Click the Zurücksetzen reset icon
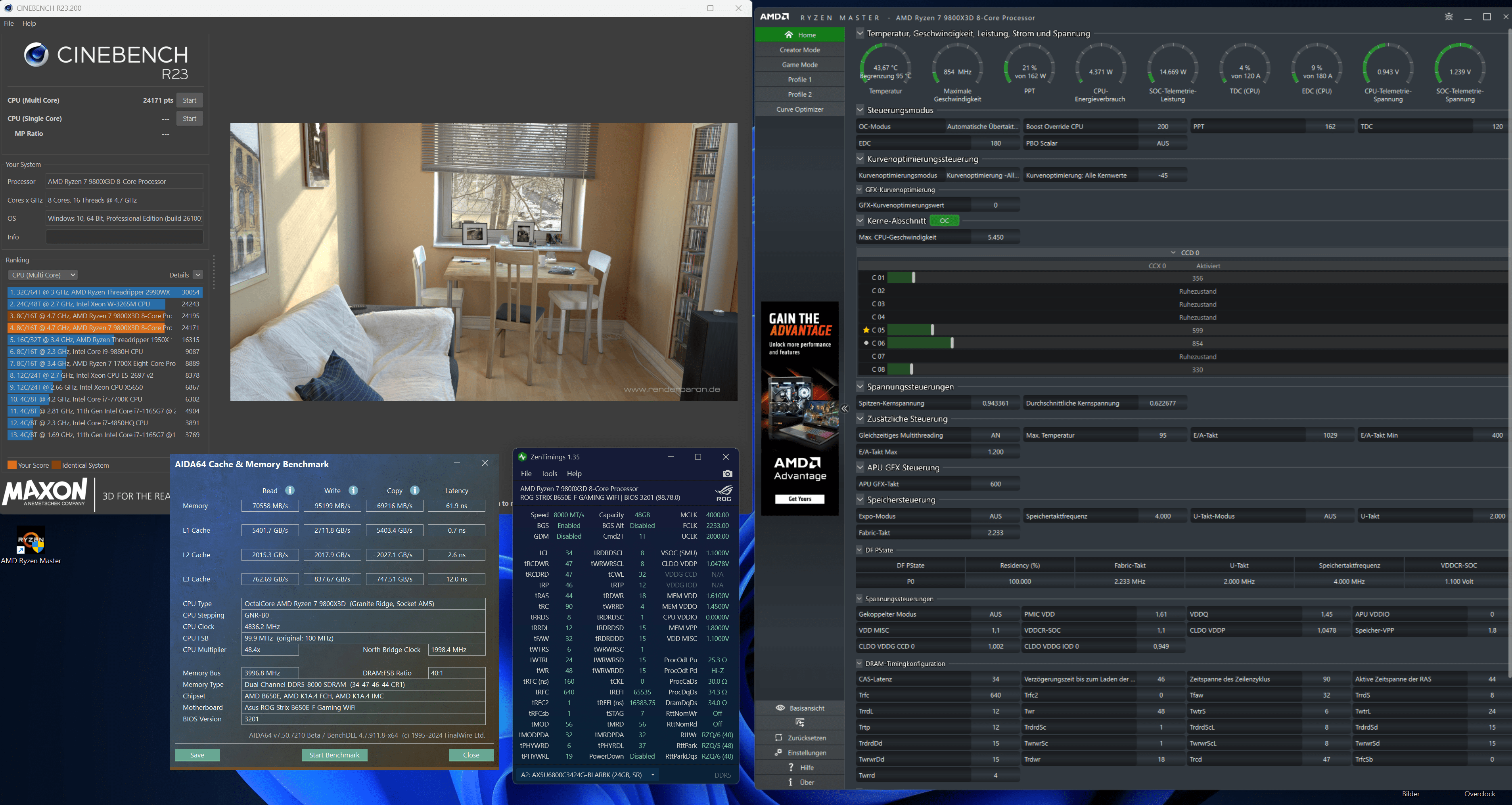Image resolution: width=1512 pixels, height=805 pixels. point(778,738)
